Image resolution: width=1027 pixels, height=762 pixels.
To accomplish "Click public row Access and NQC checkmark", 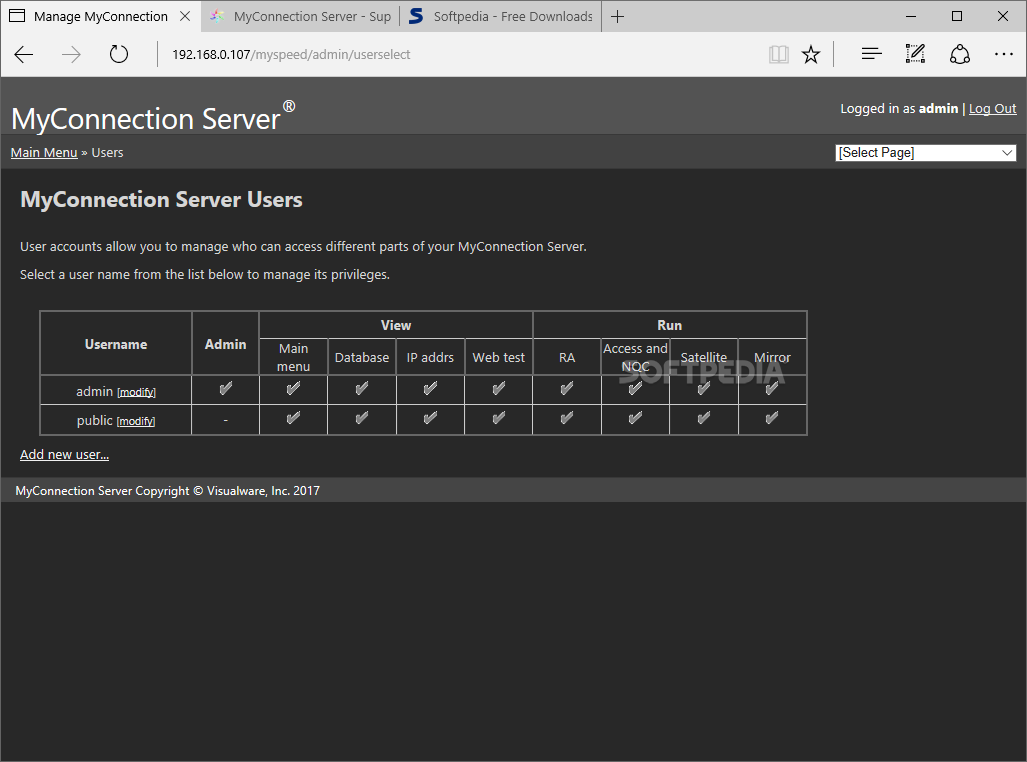I will click(635, 418).
